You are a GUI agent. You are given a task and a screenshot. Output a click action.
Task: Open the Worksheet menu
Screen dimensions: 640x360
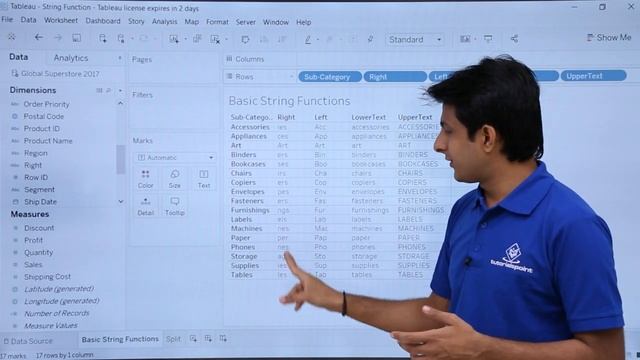(x=61, y=20)
